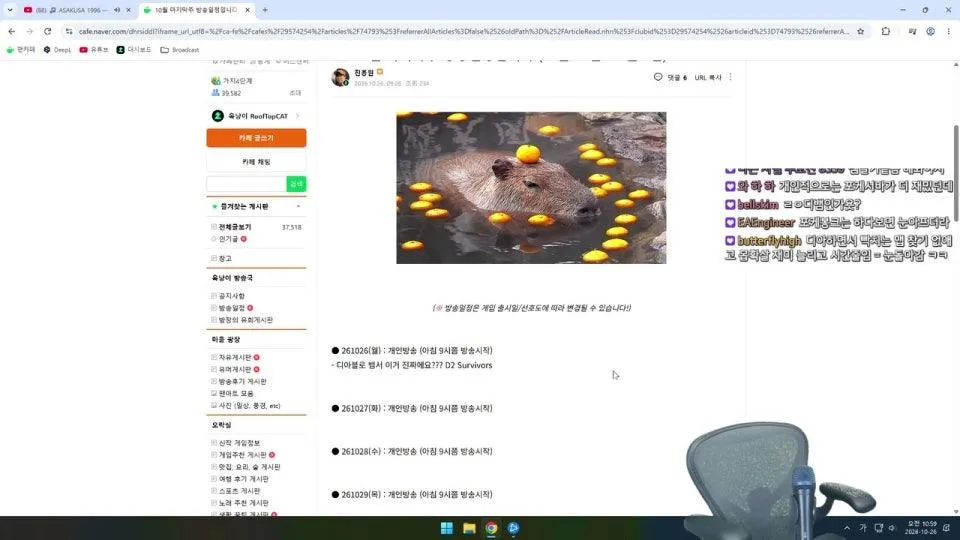
Task: Click the D2 Survivors game line
Action: point(411,365)
